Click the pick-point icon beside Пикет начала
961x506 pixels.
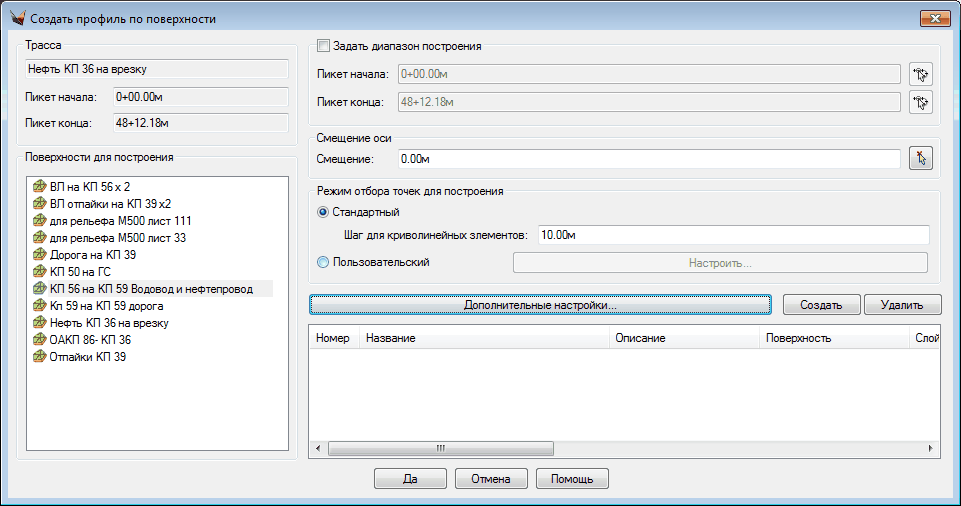click(920, 74)
